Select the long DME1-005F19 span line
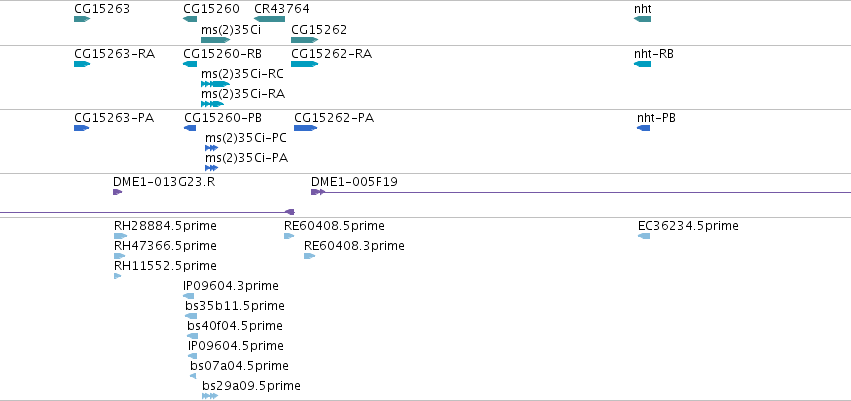Image resolution: width=851 pixels, height=401 pixels. tap(588, 192)
